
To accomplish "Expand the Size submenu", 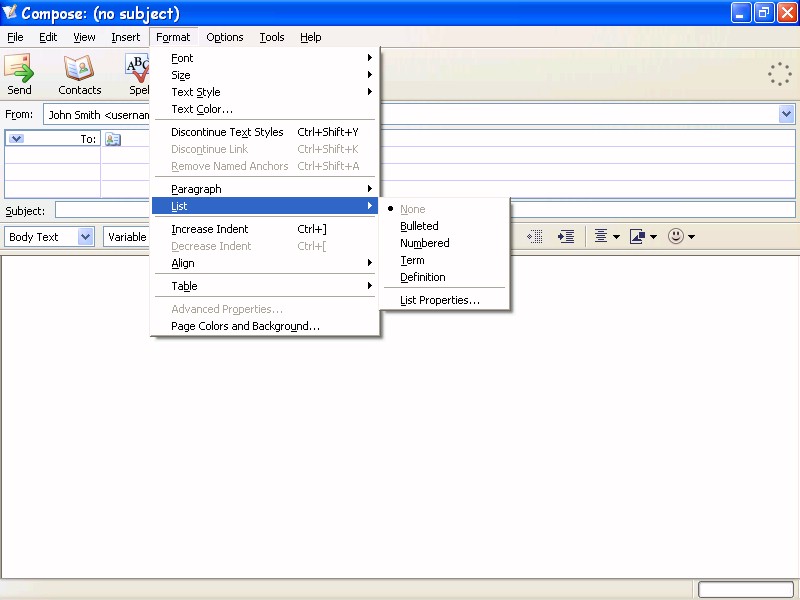I will [x=265, y=75].
